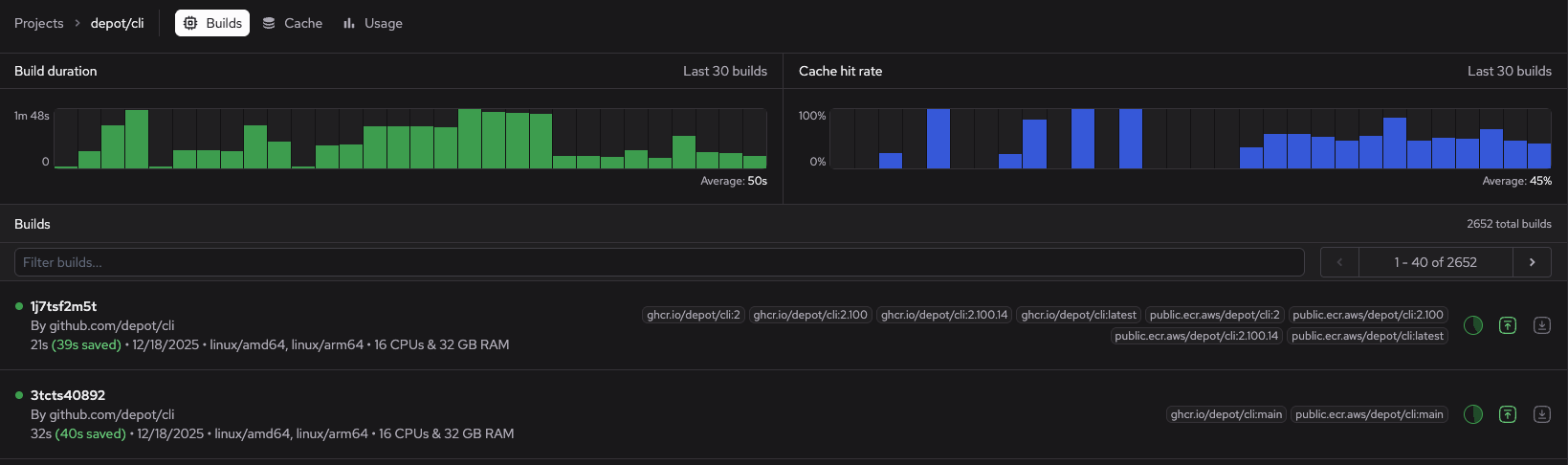Navigate to Projects in the breadcrumb

(x=39, y=23)
